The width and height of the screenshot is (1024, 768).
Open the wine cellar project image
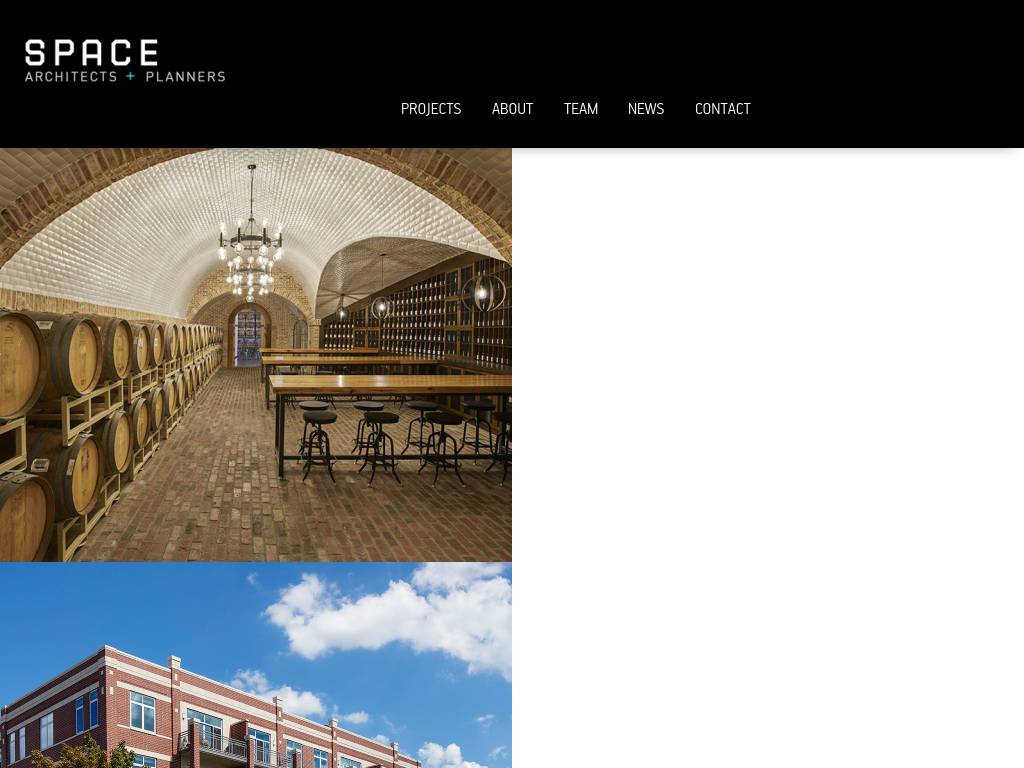[x=255, y=355]
